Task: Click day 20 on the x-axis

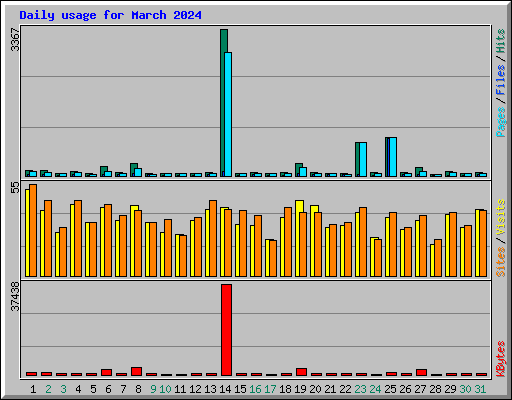Action: point(315,389)
